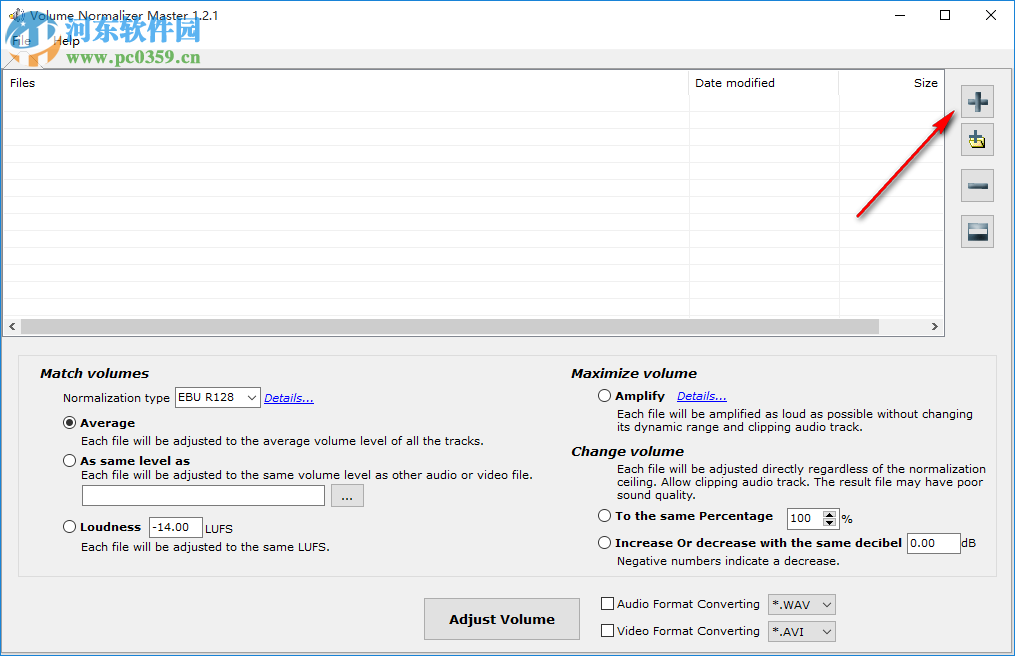Click the "..." browse button for reference file

347,495
